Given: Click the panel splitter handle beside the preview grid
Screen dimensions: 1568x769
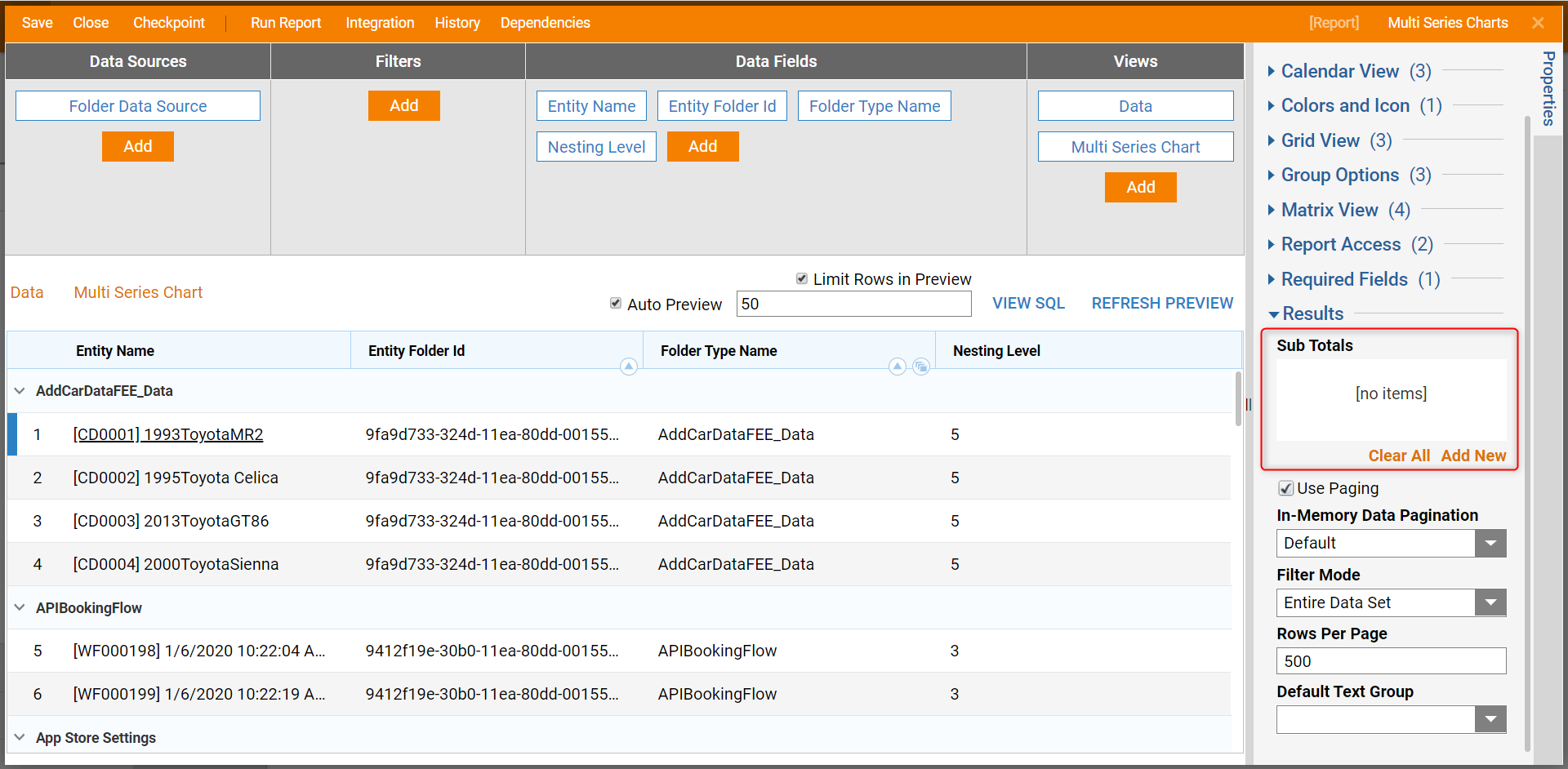Looking at the screenshot, I should 1248,405.
